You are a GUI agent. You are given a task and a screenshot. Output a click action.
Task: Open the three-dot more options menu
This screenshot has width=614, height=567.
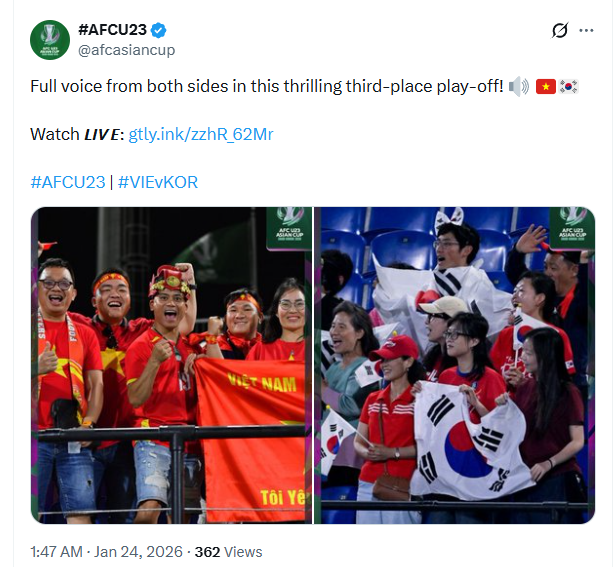586,30
